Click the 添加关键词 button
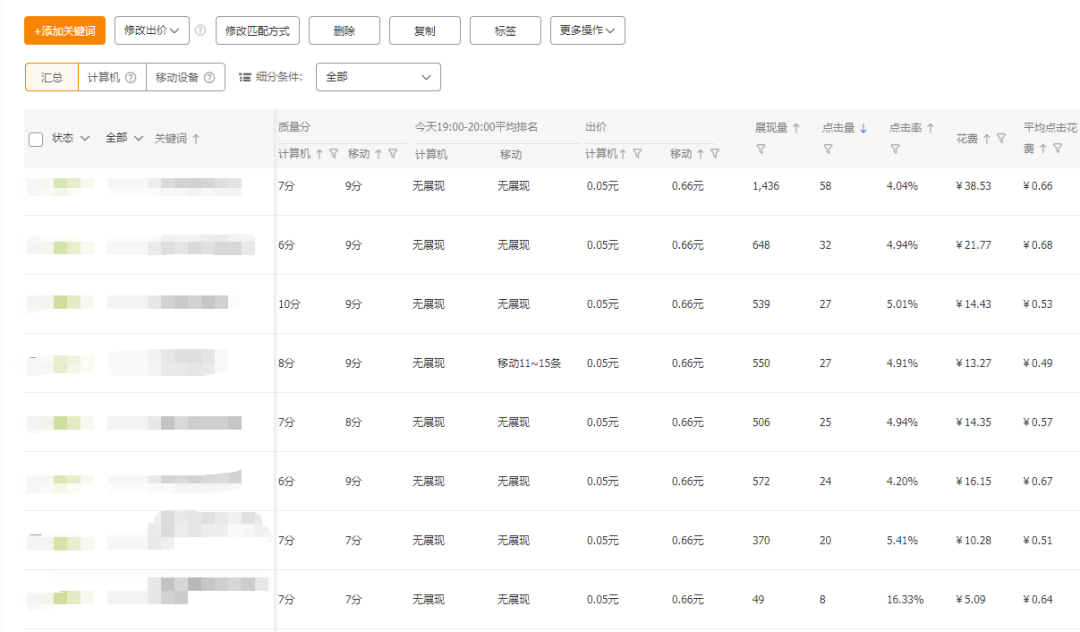This screenshot has width=1080, height=632. pyautogui.click(x=65, y=31)
